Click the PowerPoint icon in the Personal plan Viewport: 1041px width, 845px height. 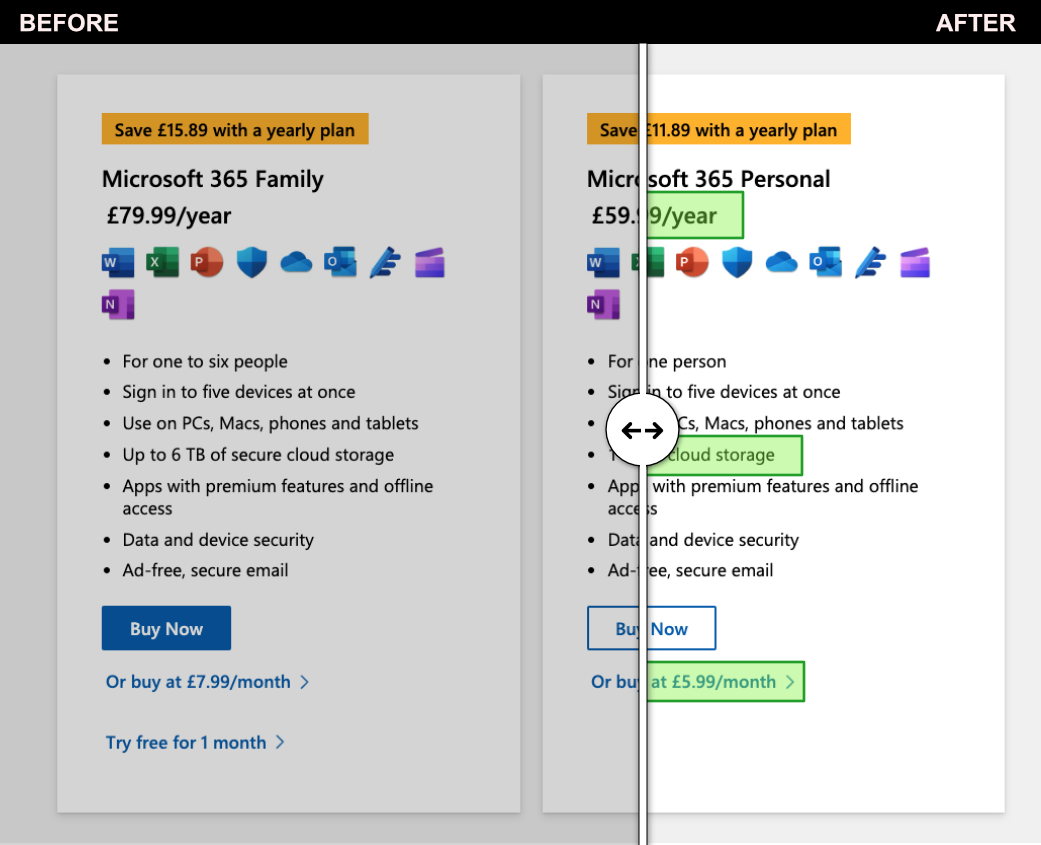692,263
